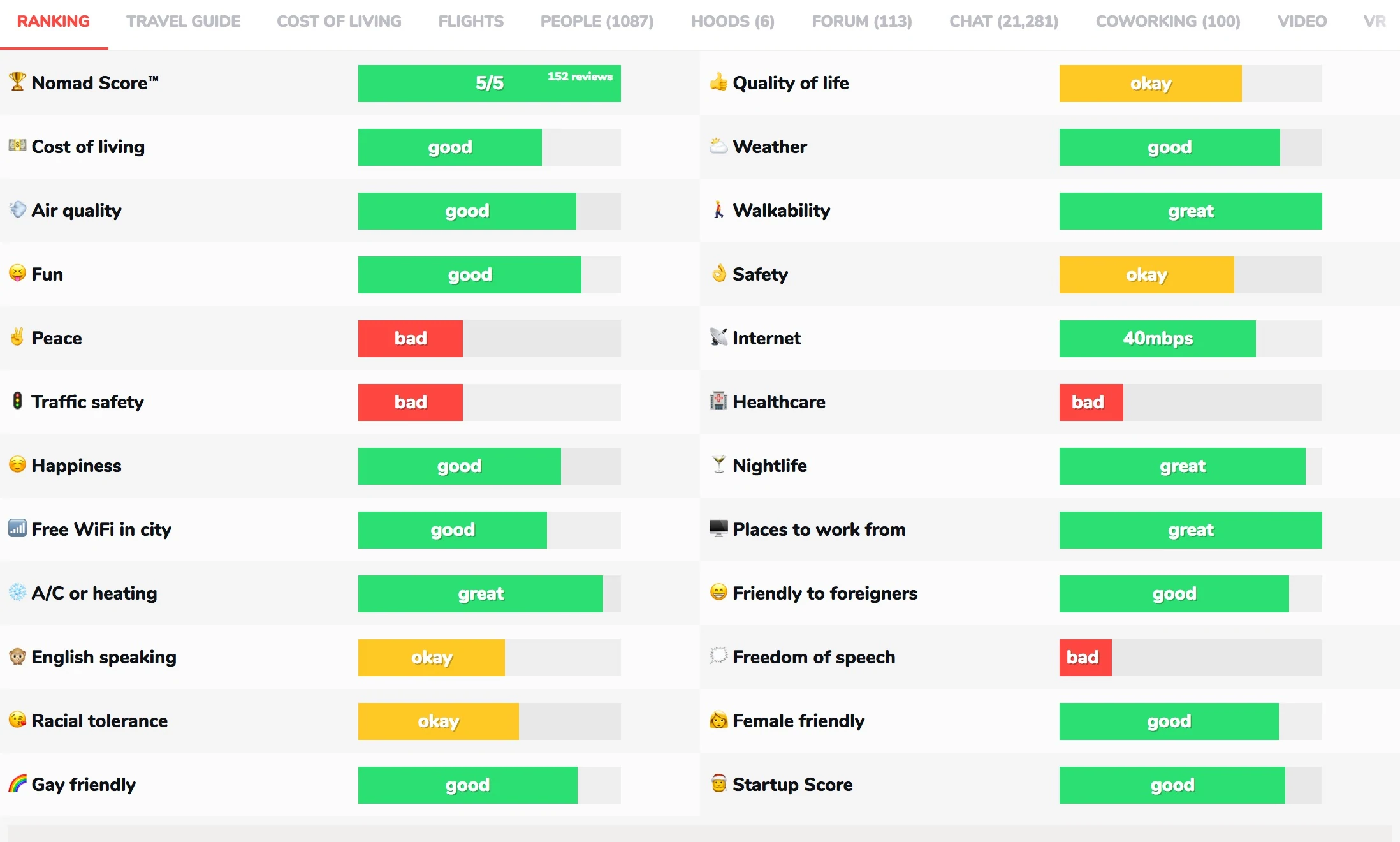Switch to the Travel Guide tab

(183, 22)
